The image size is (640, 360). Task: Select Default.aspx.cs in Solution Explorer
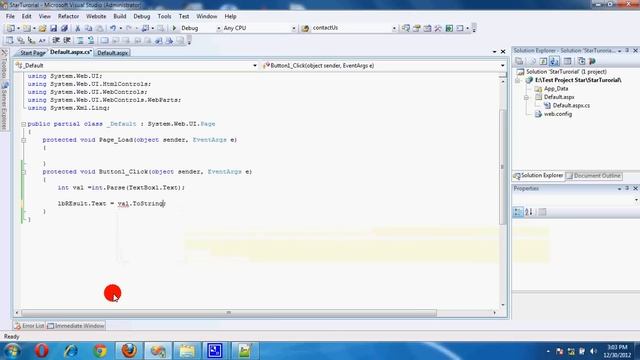click(x=567, y=106)
